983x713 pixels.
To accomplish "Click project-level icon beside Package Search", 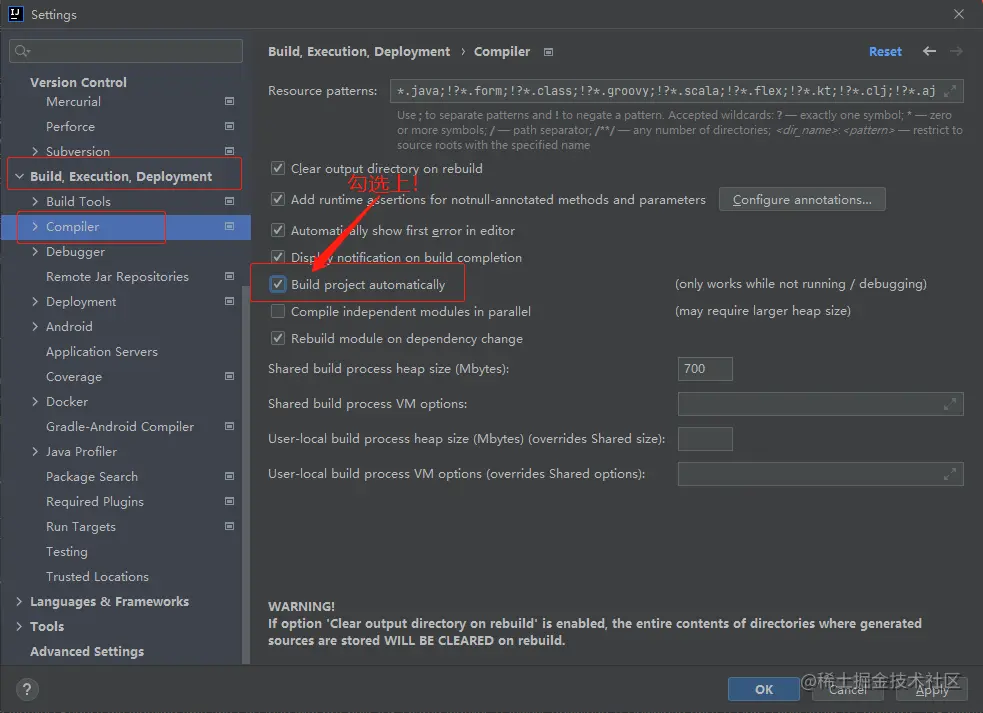I will click(x=229, y=477).
